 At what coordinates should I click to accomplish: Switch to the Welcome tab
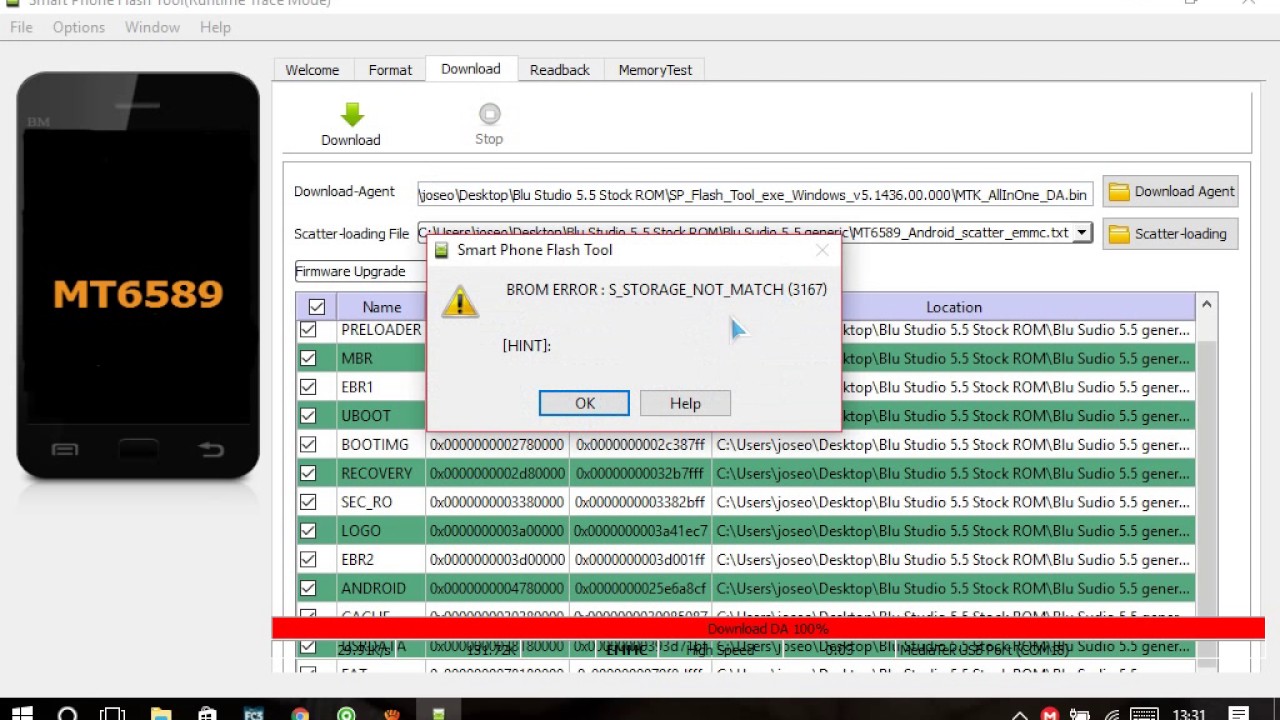pos(312,70)
